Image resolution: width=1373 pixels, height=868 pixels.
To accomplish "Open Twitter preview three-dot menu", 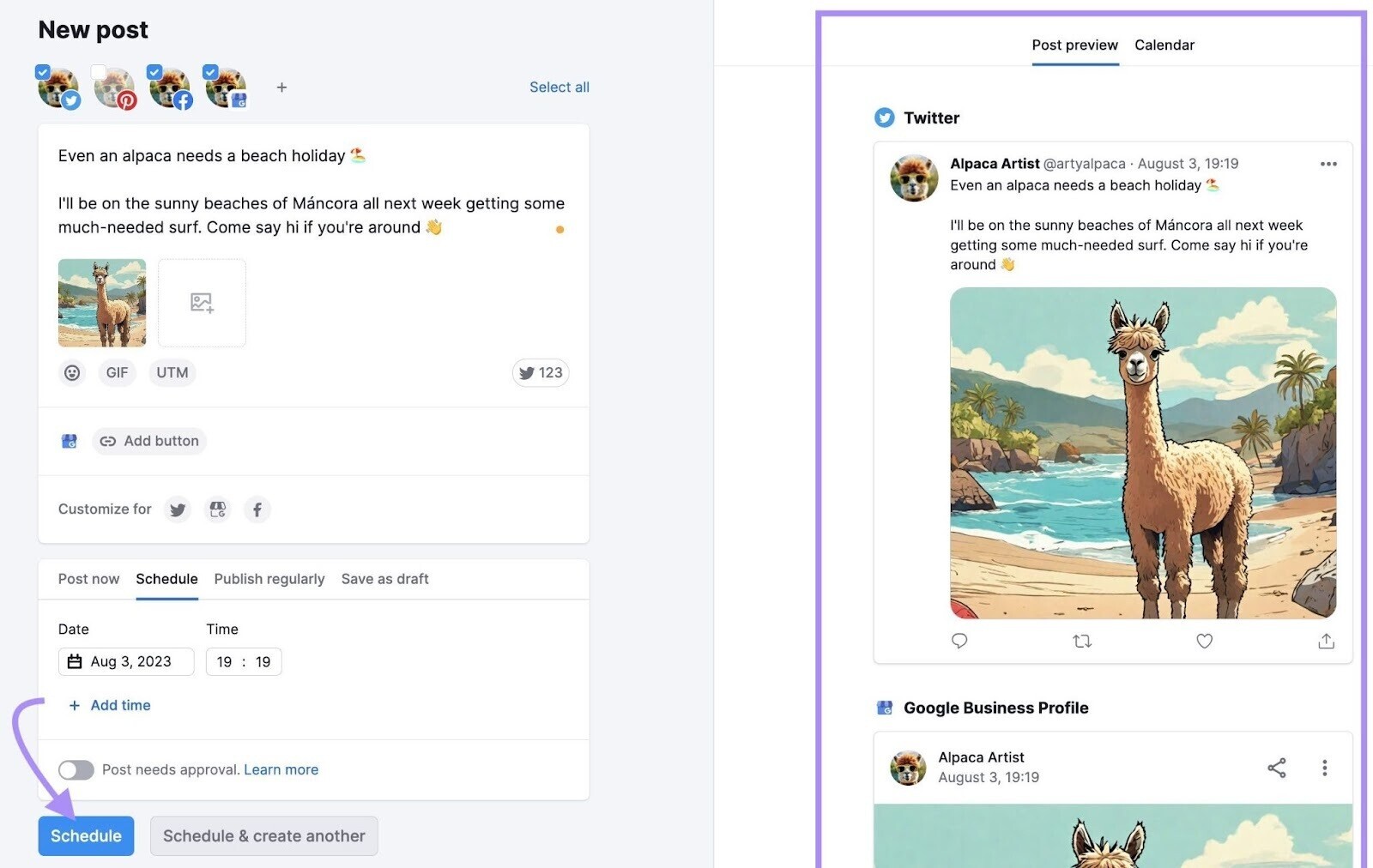I will 1328,164.
